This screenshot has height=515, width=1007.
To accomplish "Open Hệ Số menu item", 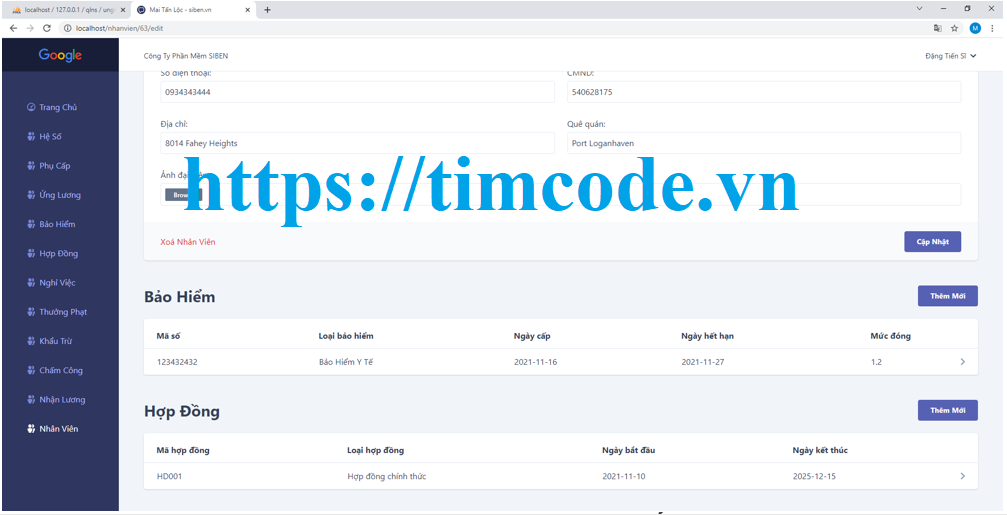I will (50, 137).
